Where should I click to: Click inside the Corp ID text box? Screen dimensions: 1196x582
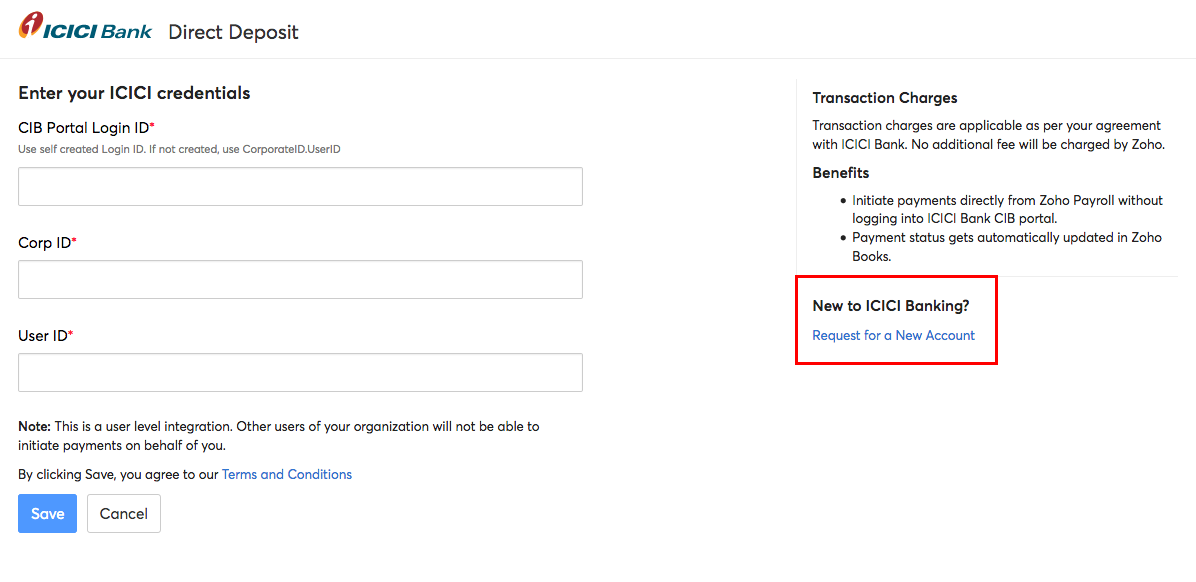coord(301,280)
